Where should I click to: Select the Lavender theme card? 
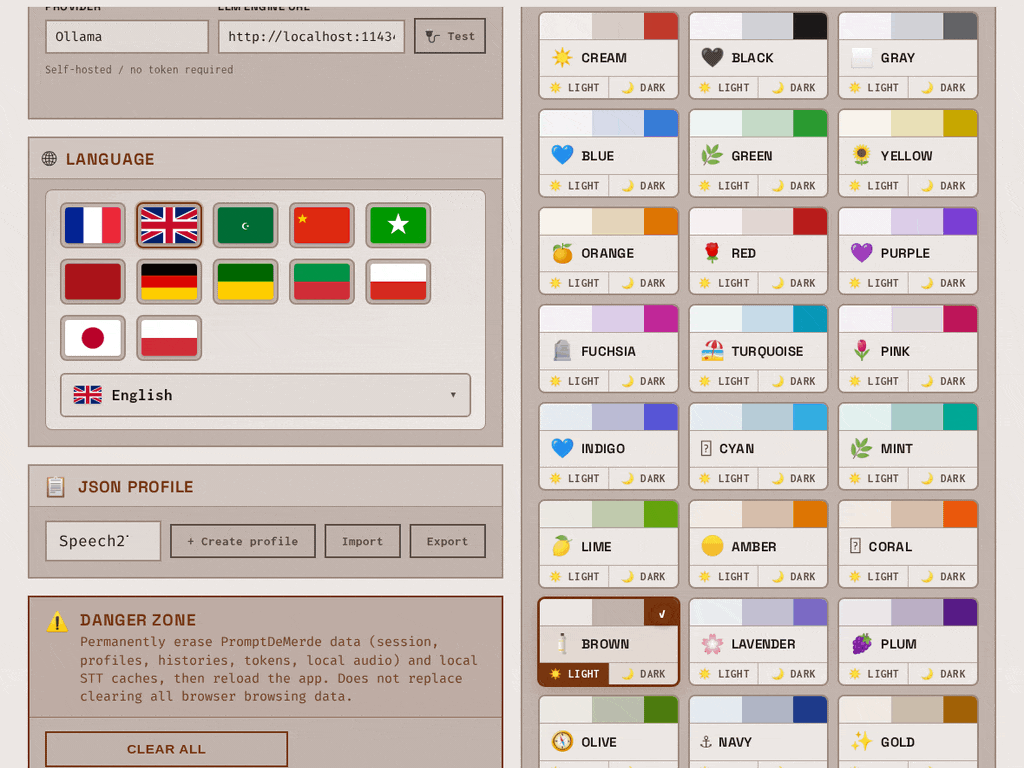pyautogui.click(x=758, y=641)
